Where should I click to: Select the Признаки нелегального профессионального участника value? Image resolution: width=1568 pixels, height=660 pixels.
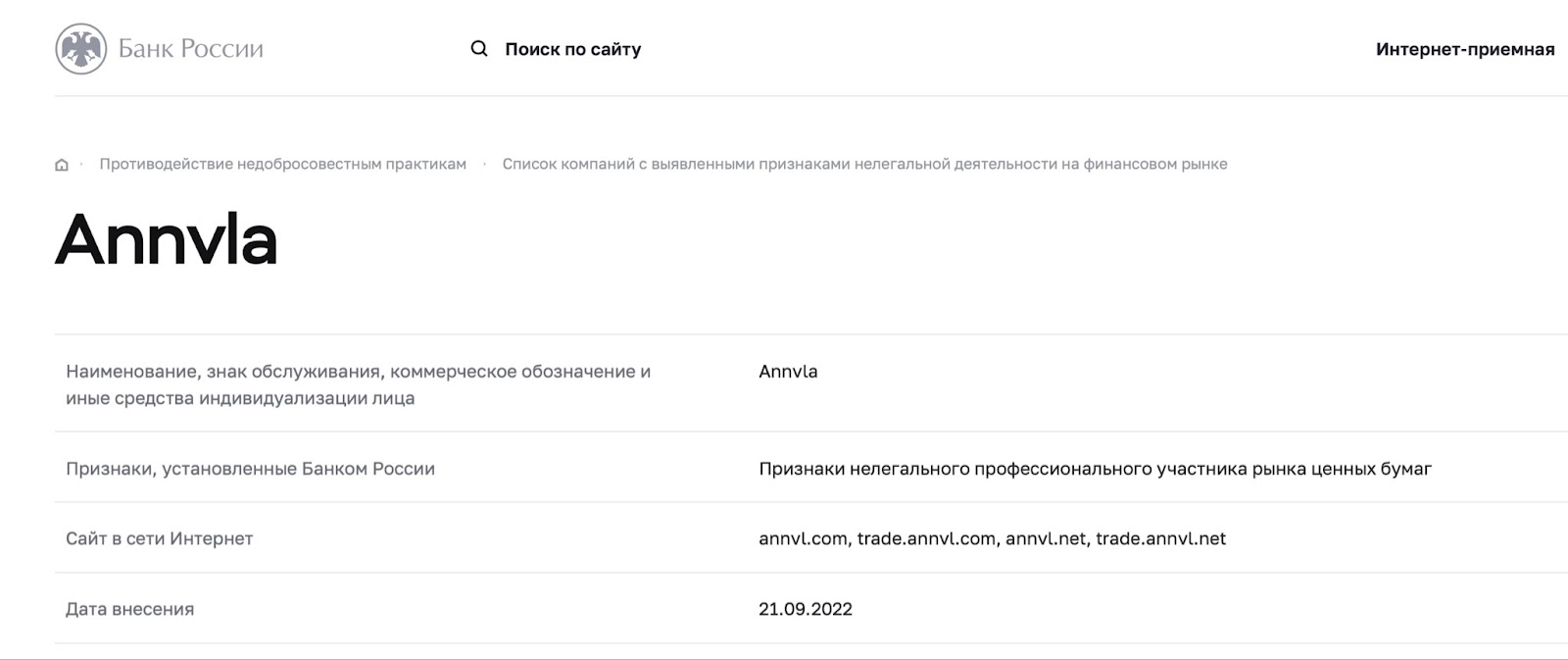tap(1095, 469)
